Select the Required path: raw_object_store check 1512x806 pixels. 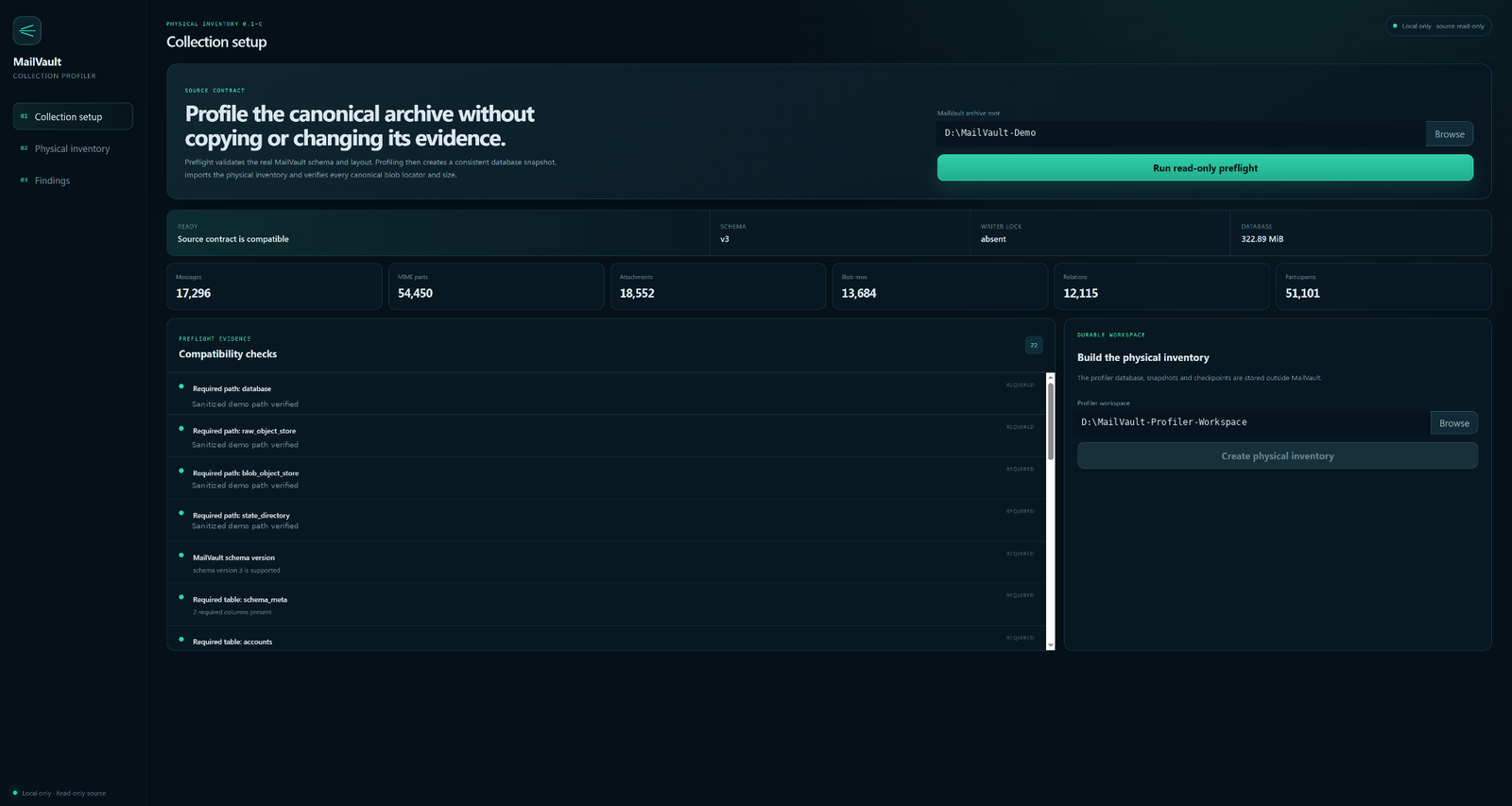(607, 436)
